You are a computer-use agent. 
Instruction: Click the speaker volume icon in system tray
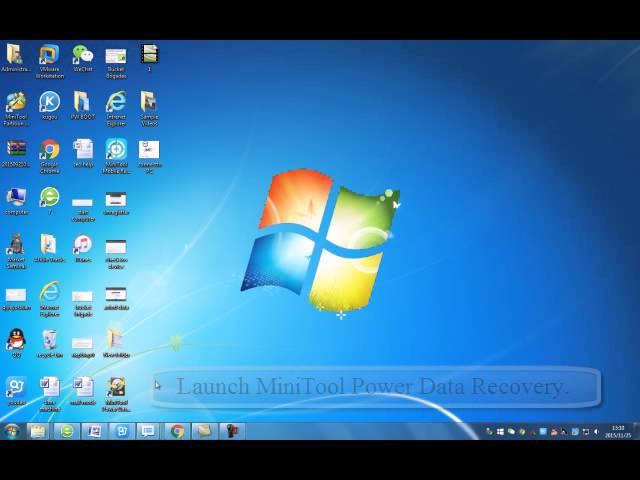point(596,431)
